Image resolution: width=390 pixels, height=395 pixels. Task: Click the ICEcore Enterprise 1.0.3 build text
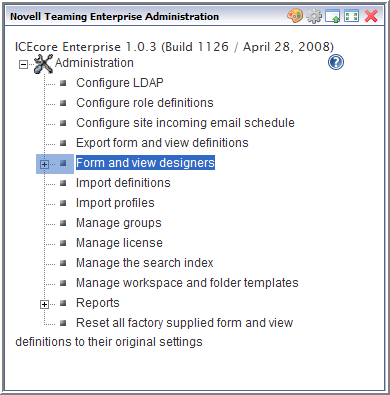point(174,47)
